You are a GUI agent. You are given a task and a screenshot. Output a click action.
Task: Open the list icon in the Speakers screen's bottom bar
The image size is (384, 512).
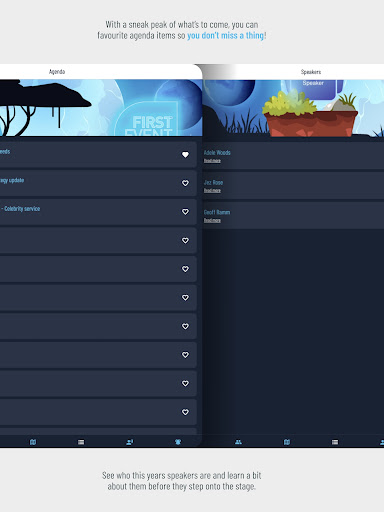click(x=335, y=442)
